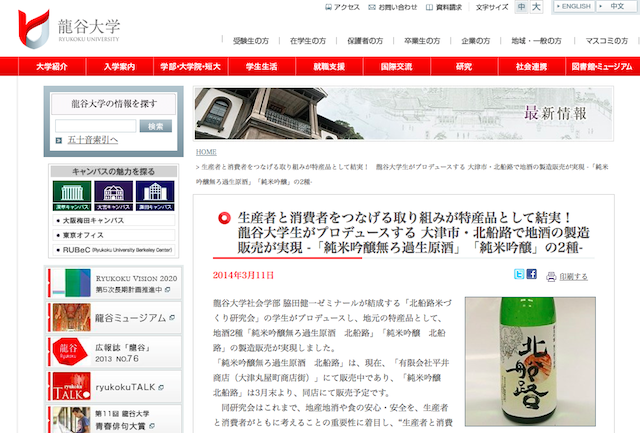This screenshot has width=640, height=433.
Task: Open the 社会連携 navigation tab
Action: click(x=531, y=67)
